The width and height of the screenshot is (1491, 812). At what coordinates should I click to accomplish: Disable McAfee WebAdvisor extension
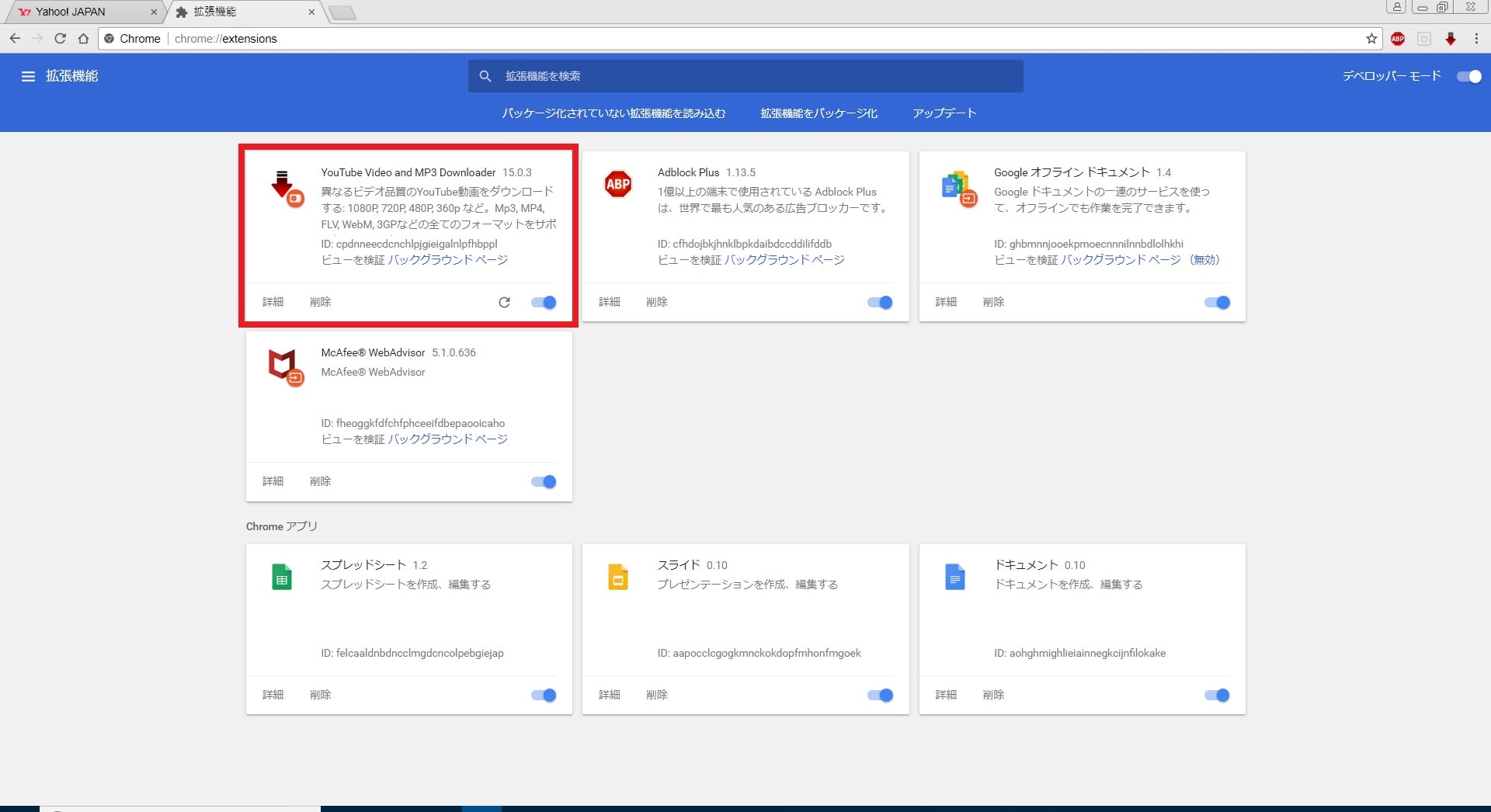[x=544, y=481]
